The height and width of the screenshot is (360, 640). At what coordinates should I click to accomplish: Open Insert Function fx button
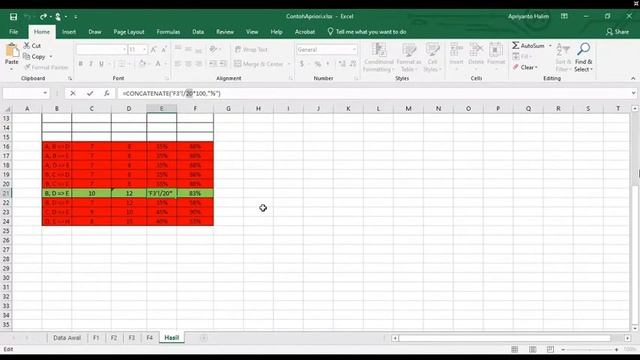pos(107,93)
